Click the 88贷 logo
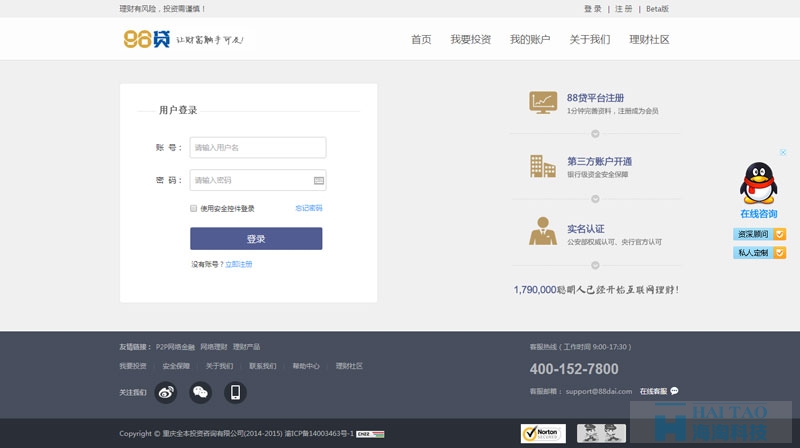The width and height of the screenshot is (800, 448). pos(147,39)
